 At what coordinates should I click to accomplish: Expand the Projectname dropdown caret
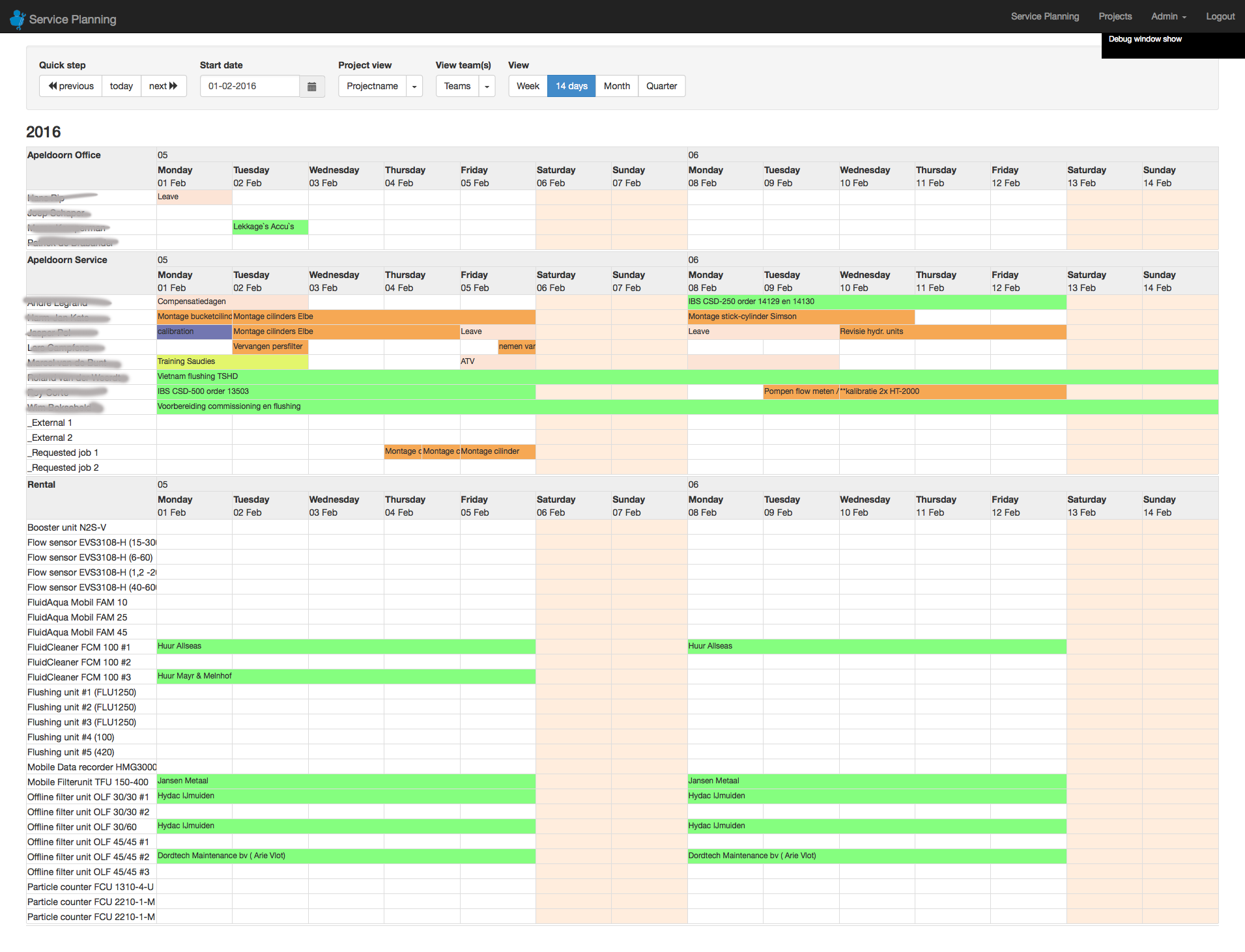tap(414, 87)
